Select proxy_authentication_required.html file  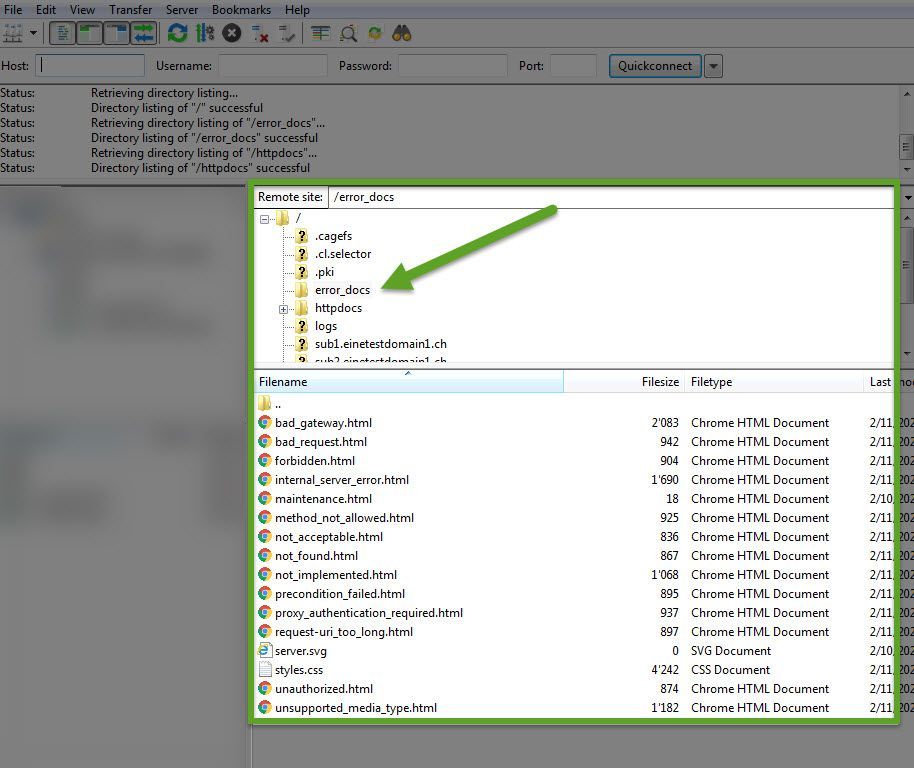click(x=368, y=613)
